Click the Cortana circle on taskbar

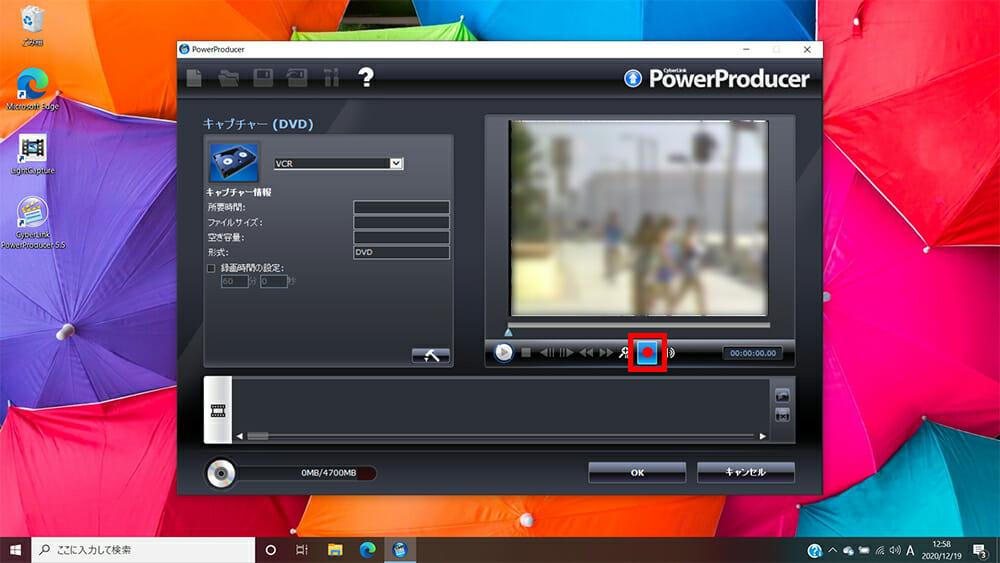pos(270,550)
